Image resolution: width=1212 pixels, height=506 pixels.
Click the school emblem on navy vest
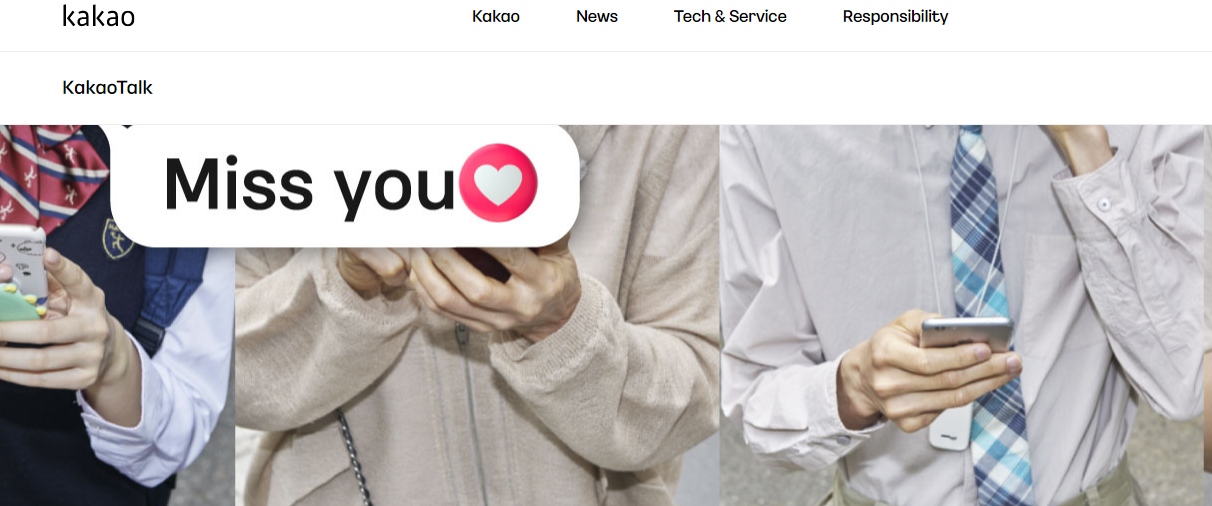click(x=120, y=239)
